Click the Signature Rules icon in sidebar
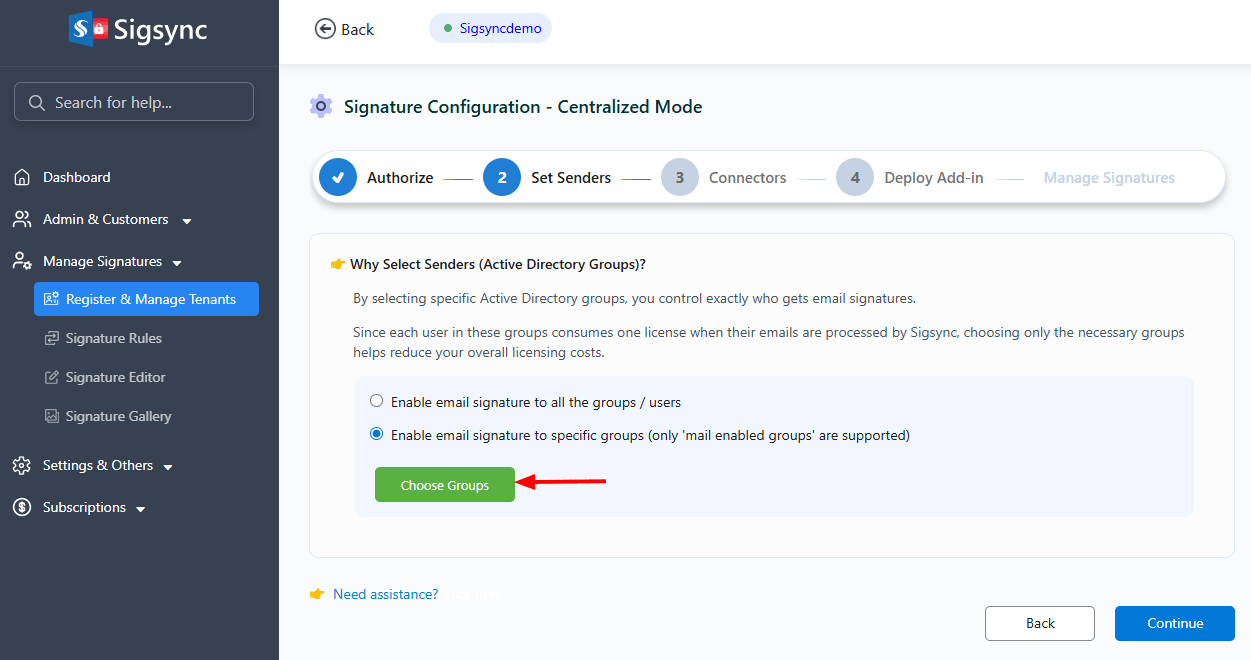Screen dimensions: 1251x660 coord(52,338)
